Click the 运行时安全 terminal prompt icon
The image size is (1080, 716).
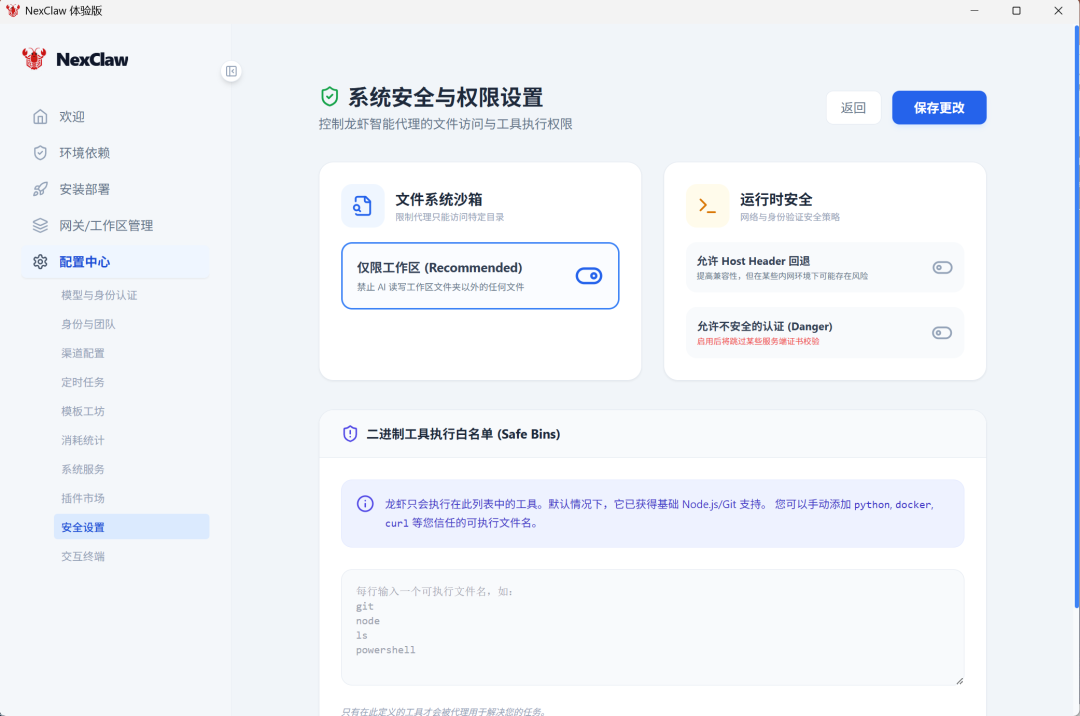click(x=707, y=206)
